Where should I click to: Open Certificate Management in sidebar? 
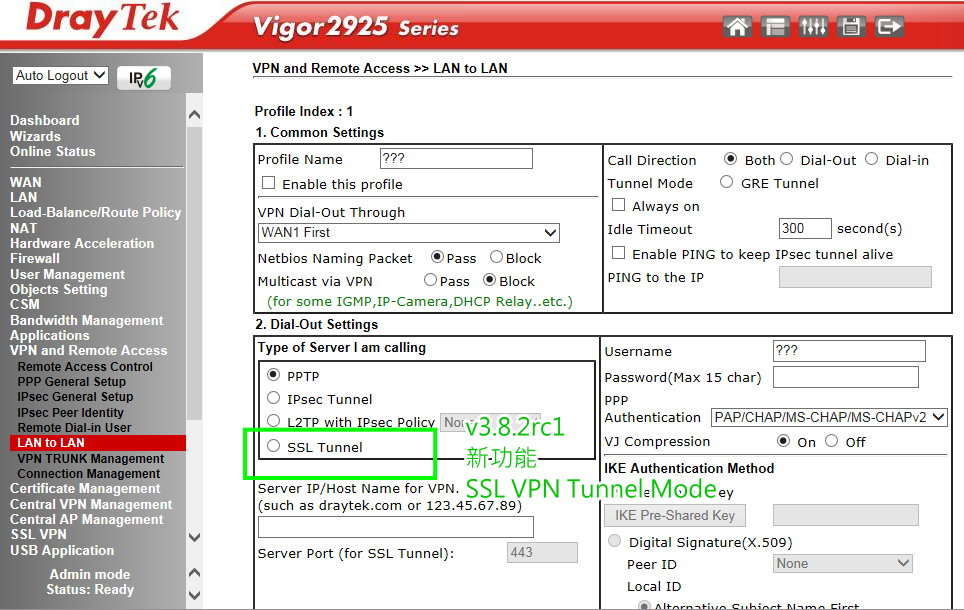(85, 488)
